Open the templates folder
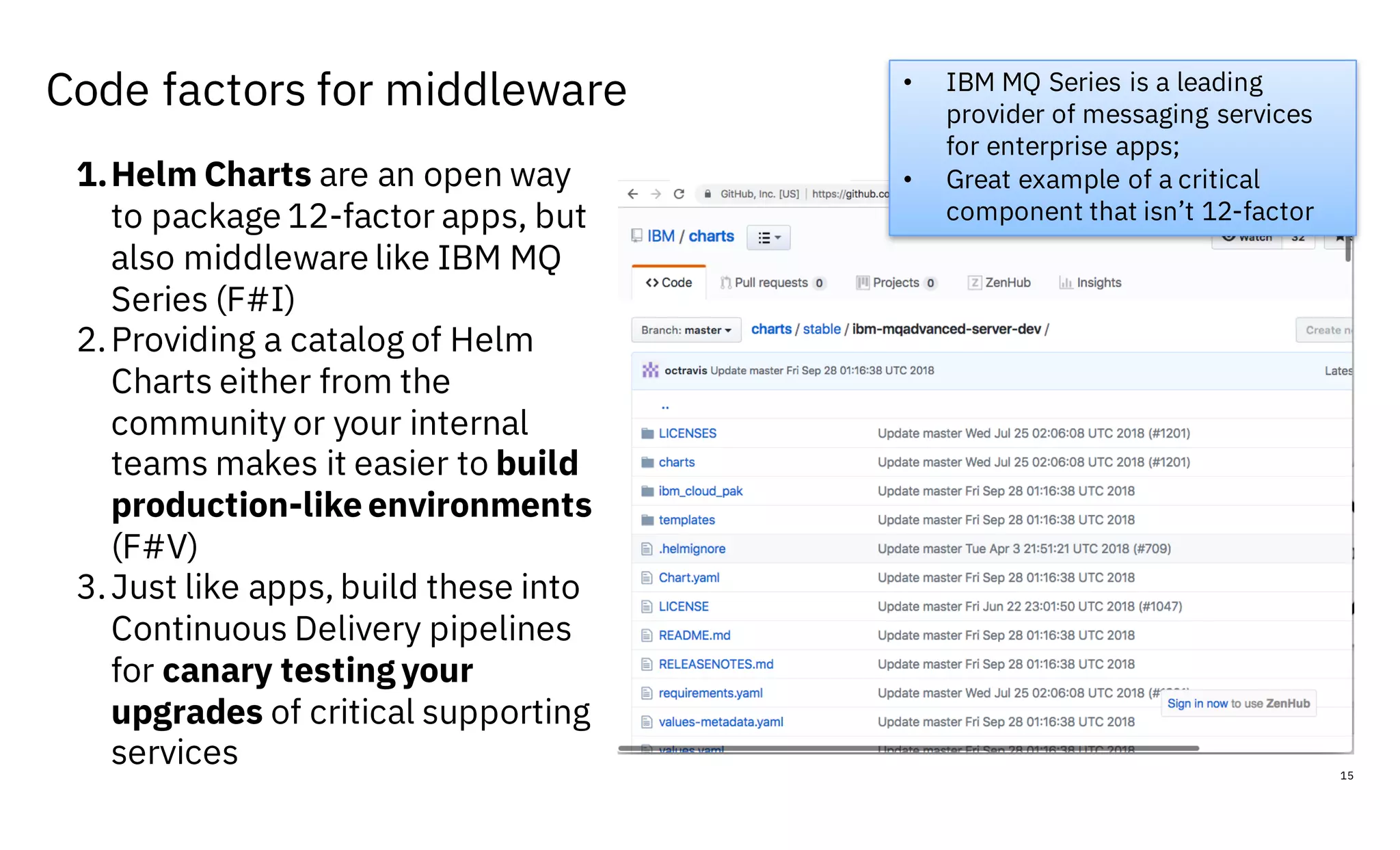Viewport: 1400px width, 850px height. pos(686,520)
